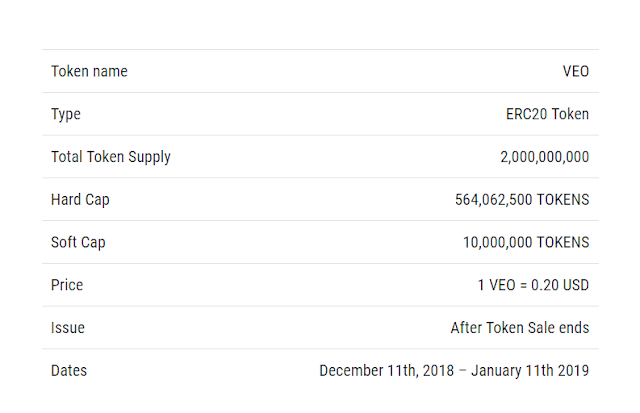Click the Issue row label
The height and width of the screenshot is (413, 640).
click(x=68, y=328)
